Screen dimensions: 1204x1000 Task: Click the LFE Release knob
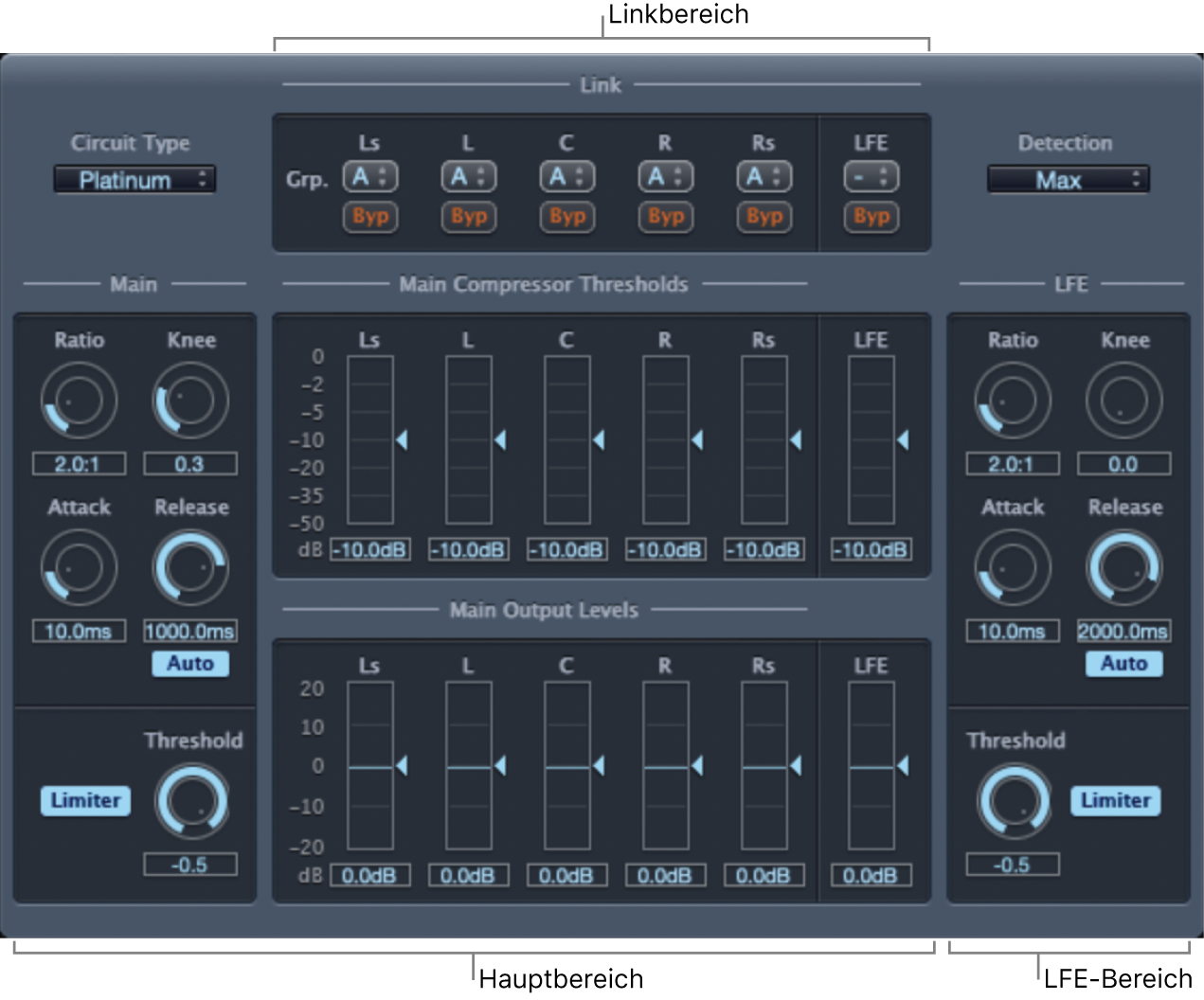click(x=1124, y=568)
